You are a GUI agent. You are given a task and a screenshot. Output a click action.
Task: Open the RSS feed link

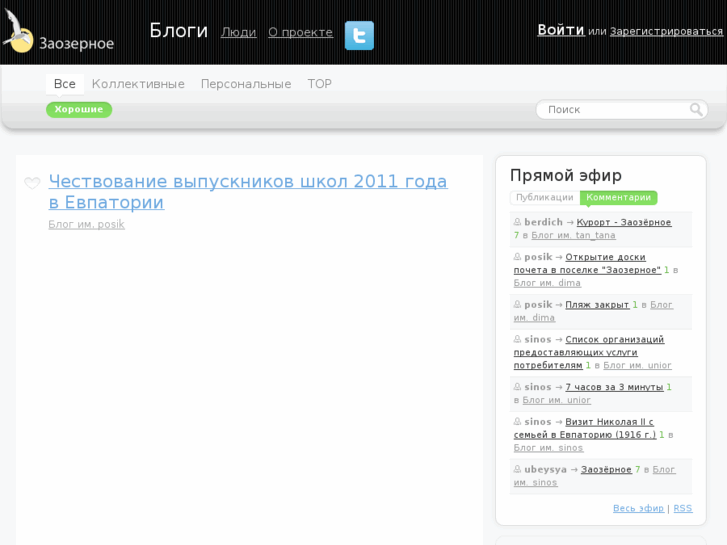click(x=682, y=508)
